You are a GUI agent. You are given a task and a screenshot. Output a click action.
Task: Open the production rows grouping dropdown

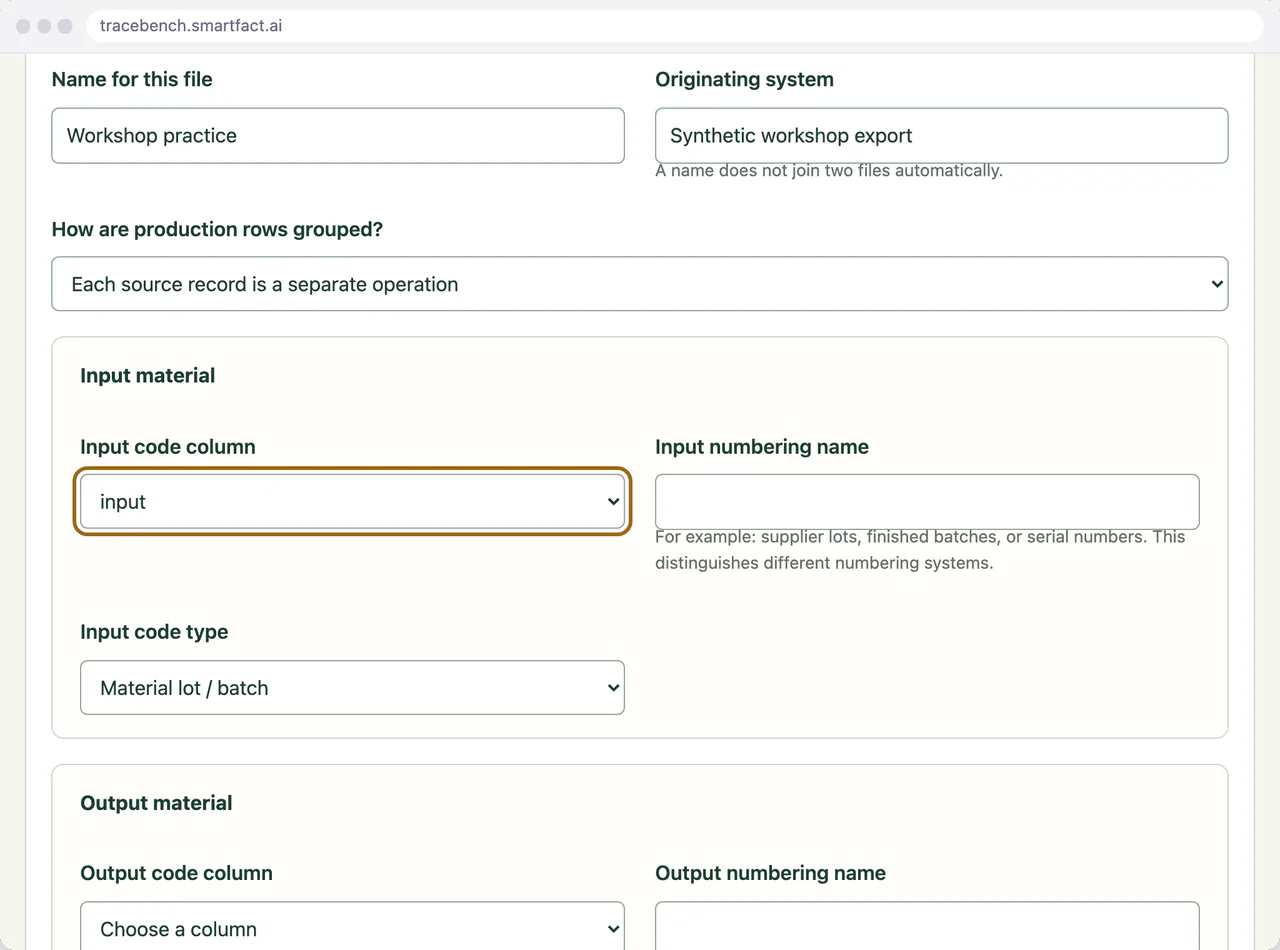pyautogui.click(x=640, y=284)
